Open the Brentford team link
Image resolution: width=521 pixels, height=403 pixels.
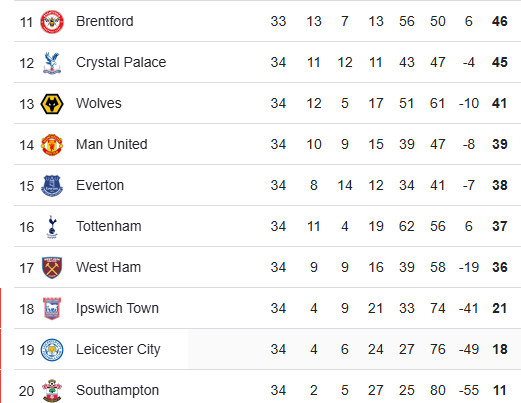click(x=105, y=21)
